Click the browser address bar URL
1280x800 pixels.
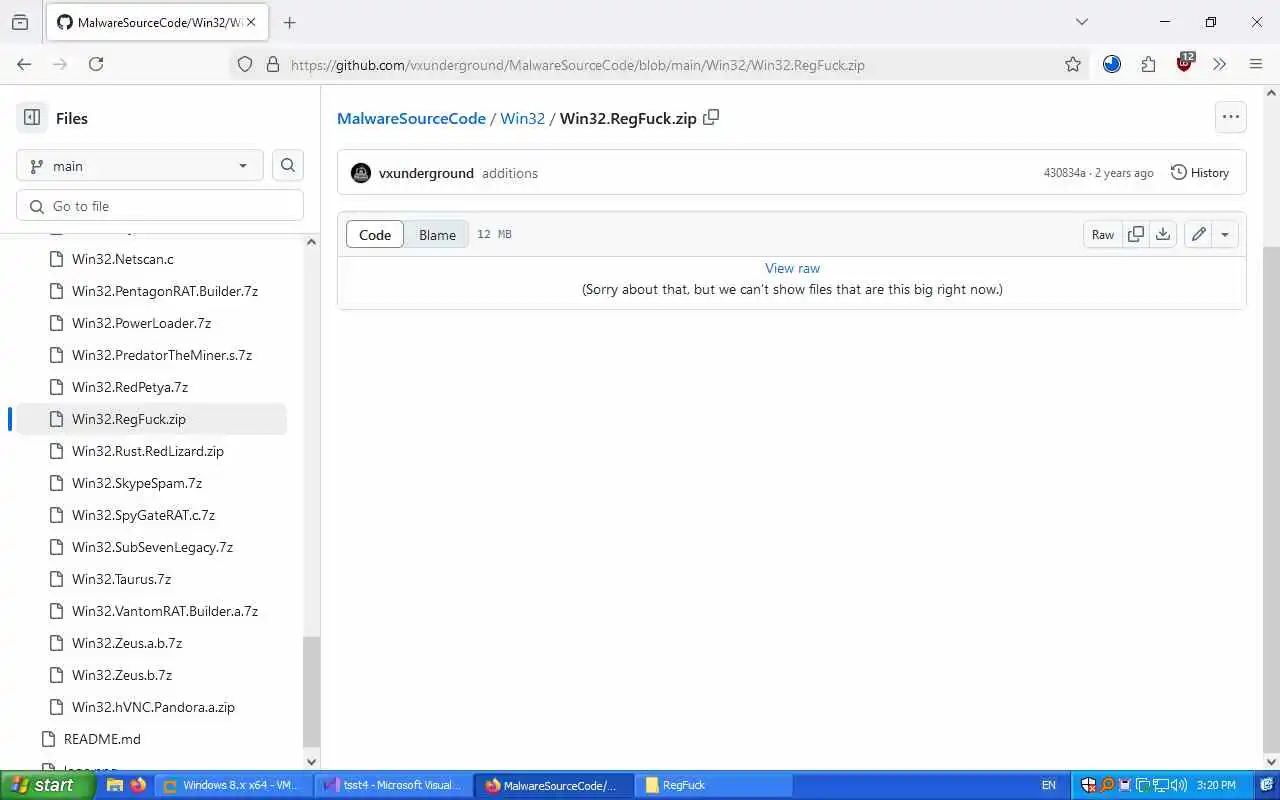(x=578, y=64)
